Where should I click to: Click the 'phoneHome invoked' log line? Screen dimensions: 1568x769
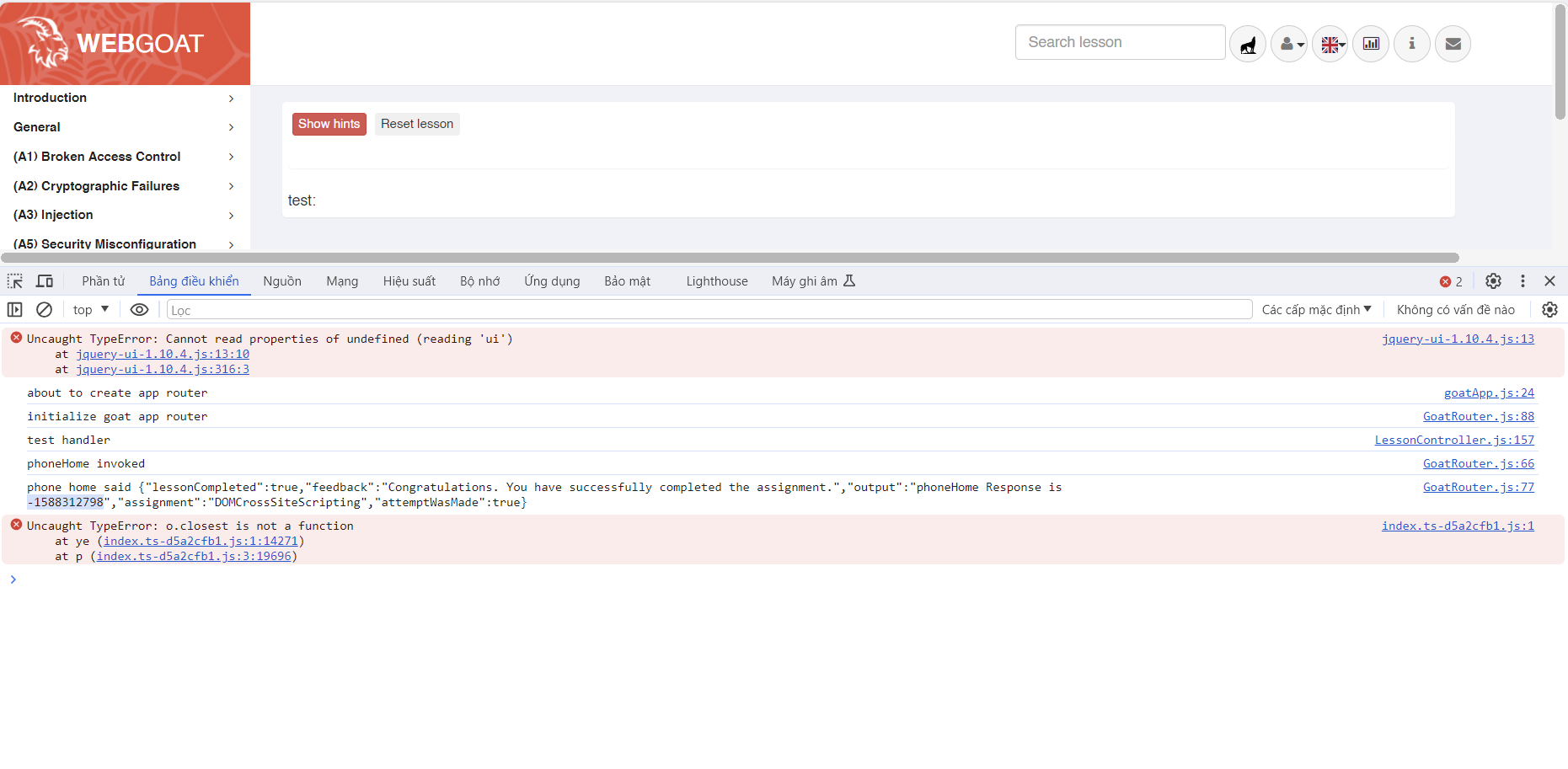point(86,463)
